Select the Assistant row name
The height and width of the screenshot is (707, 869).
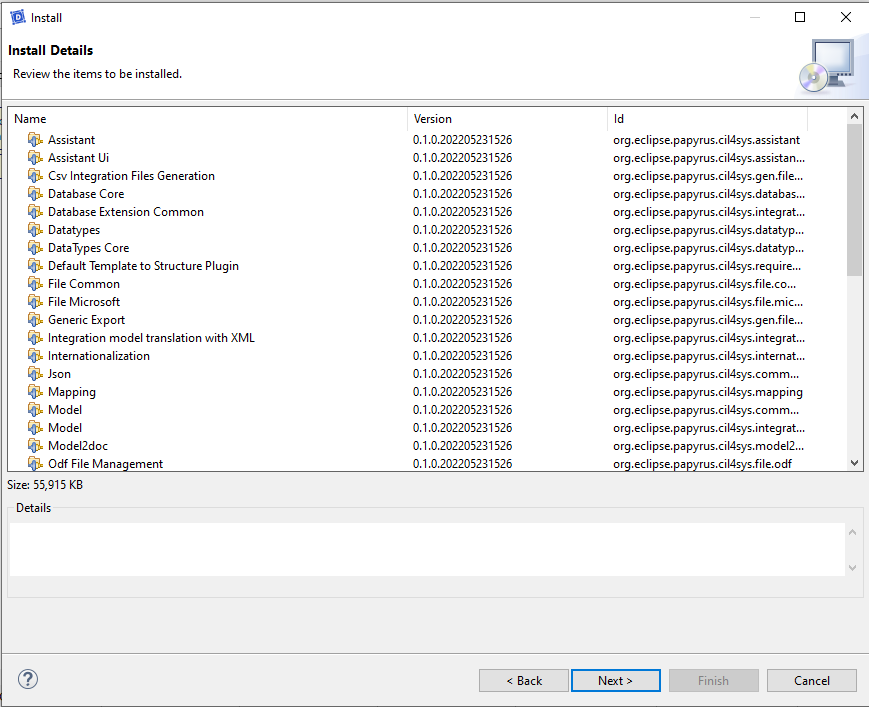(x=71, y=140)
